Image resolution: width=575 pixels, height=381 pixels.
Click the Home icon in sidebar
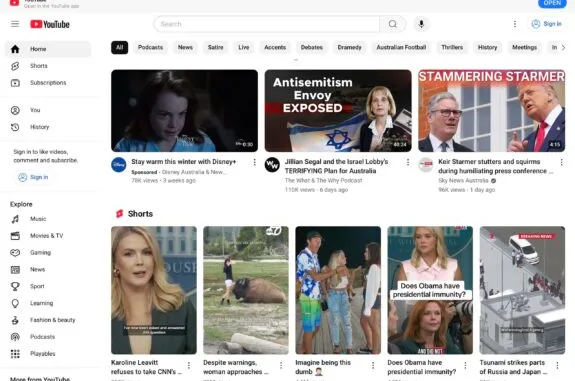[15, 49]
